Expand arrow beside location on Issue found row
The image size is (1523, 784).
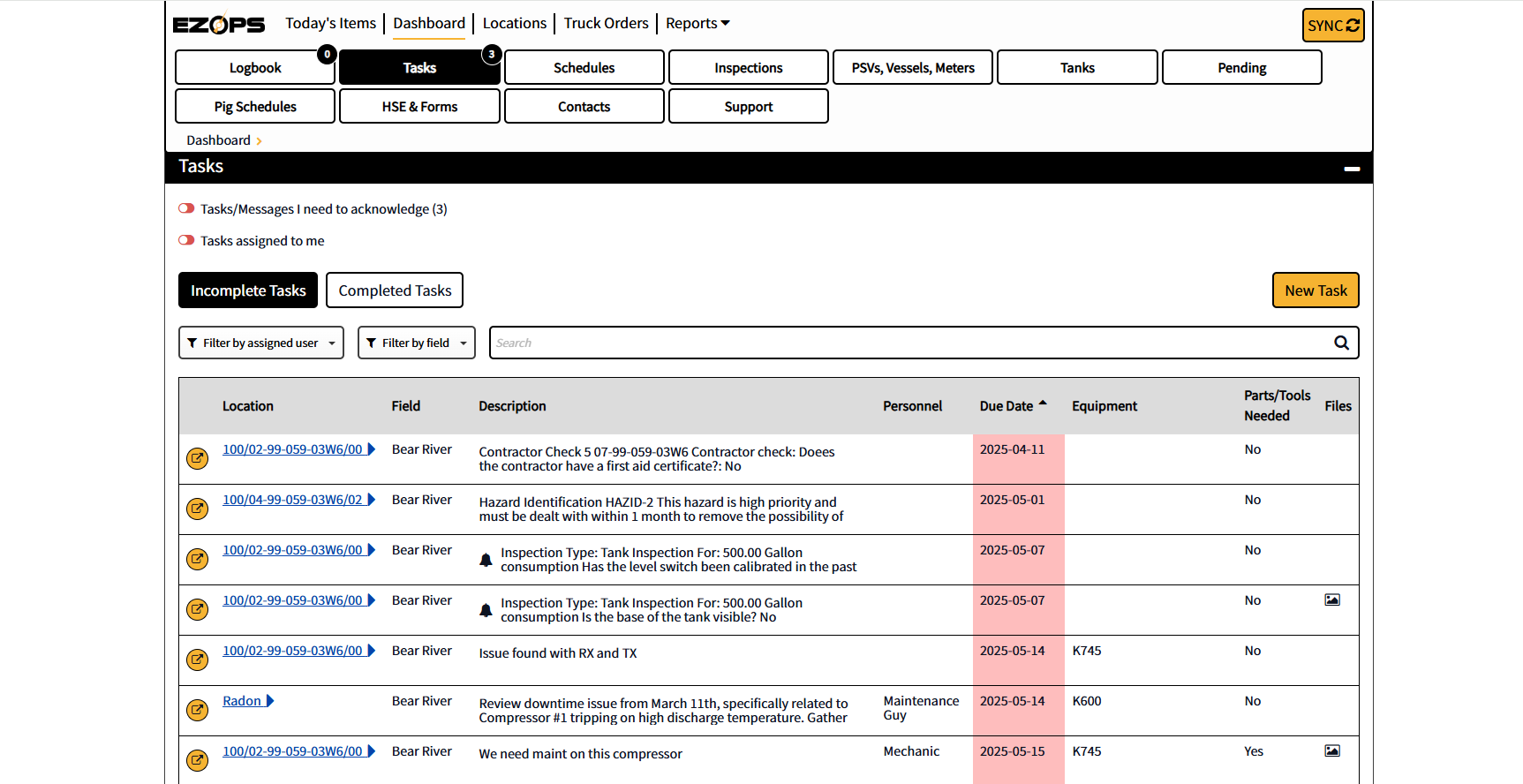tap(372, 651)
